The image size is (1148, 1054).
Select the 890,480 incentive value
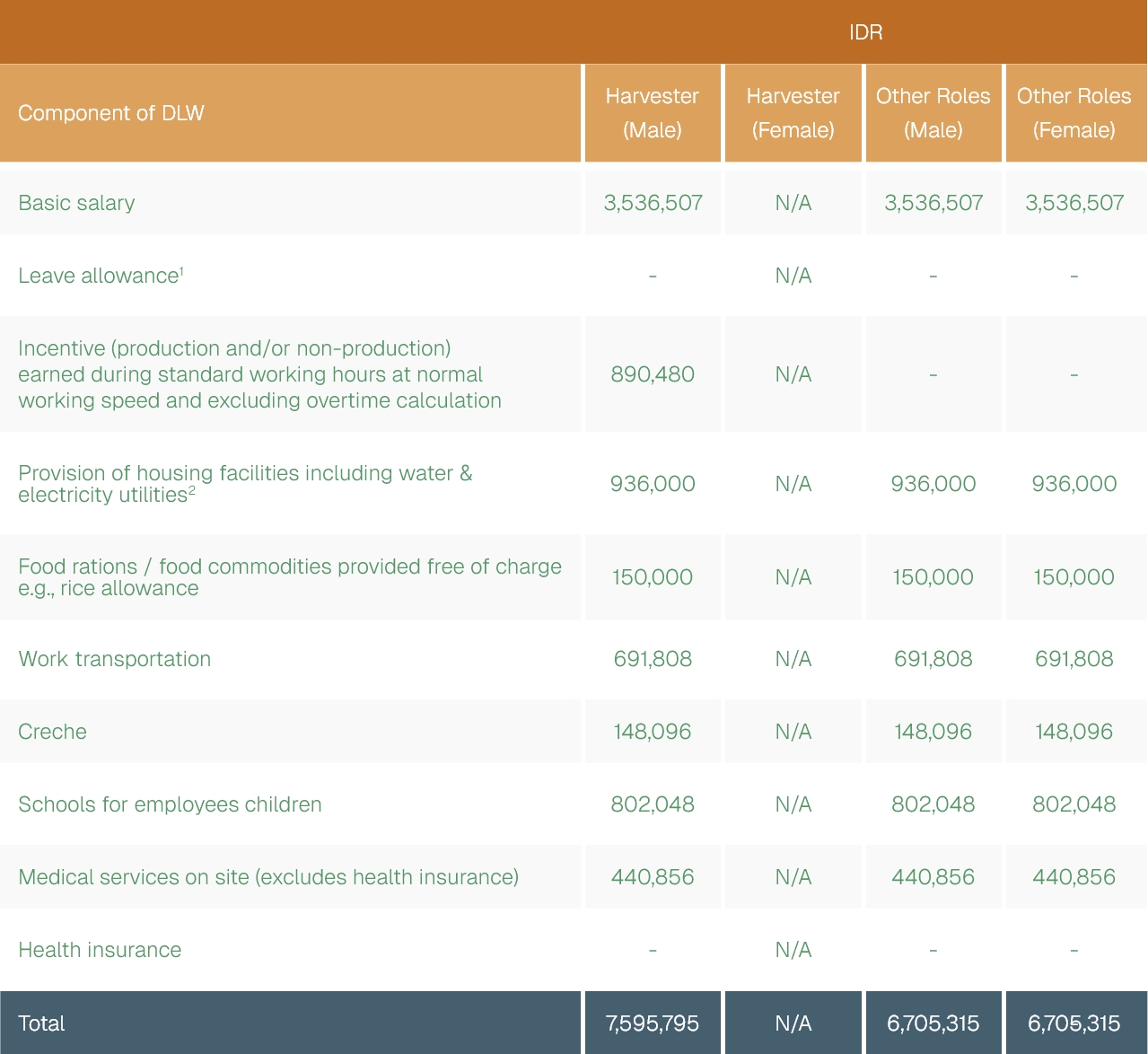[652, 374]
